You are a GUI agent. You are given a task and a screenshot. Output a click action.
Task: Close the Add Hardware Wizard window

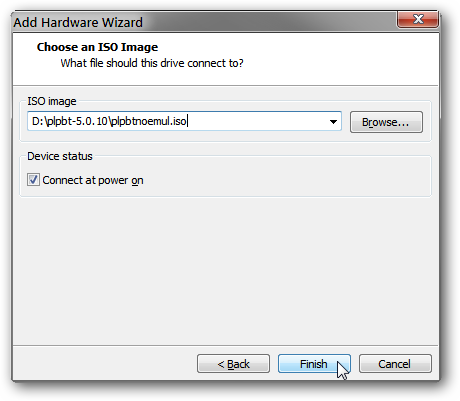418,19
